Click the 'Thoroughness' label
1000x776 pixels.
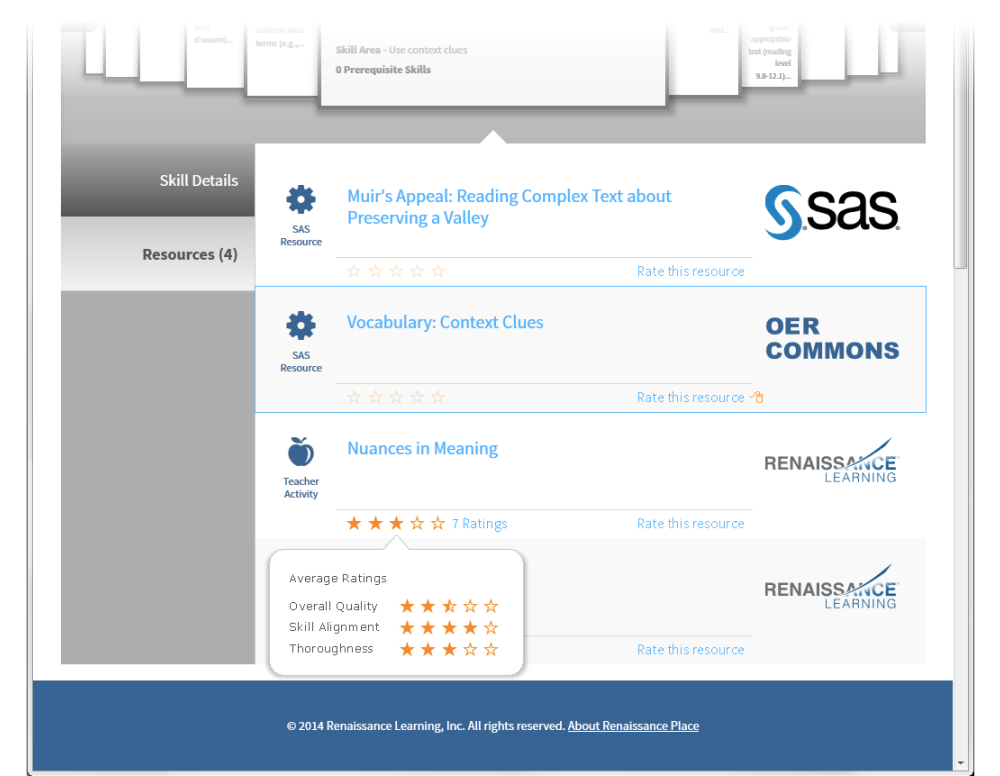click(x=330, y=648)
